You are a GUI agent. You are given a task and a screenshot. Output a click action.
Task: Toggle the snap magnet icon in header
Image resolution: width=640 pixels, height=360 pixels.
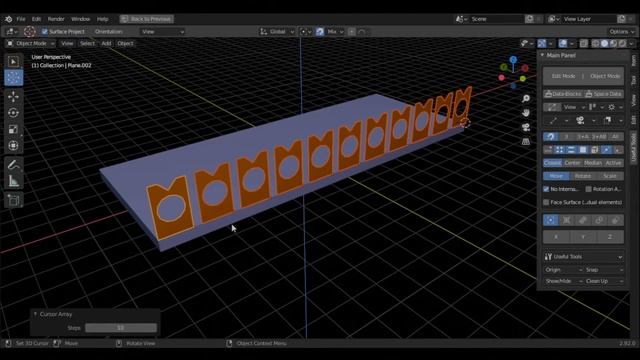(320, 31)
